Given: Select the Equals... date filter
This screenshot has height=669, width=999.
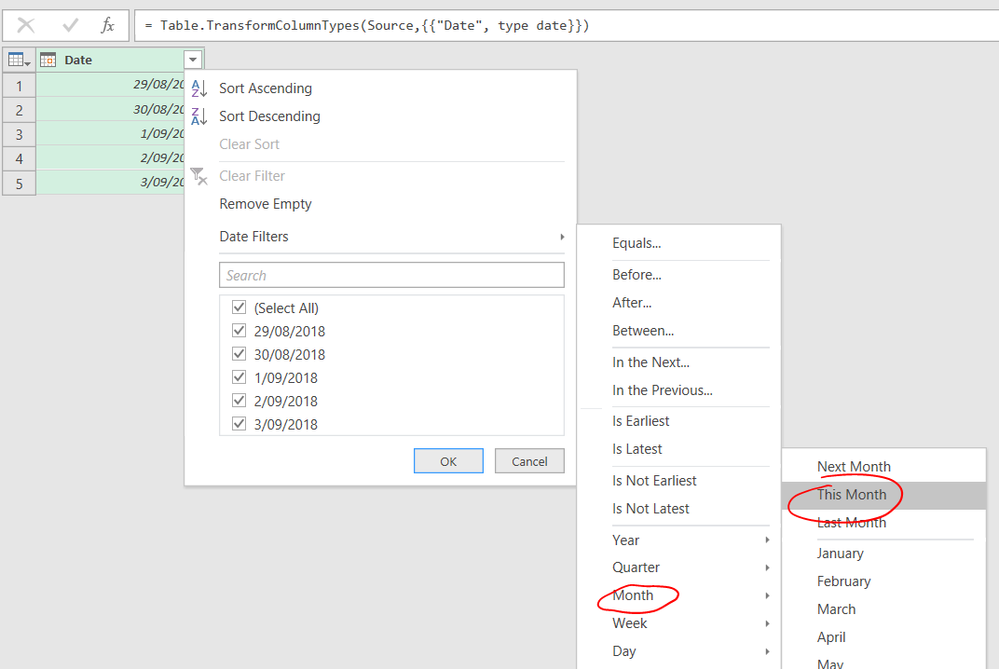Looking at the screenshot, I should pyautogui.click(x=636, y=243).
